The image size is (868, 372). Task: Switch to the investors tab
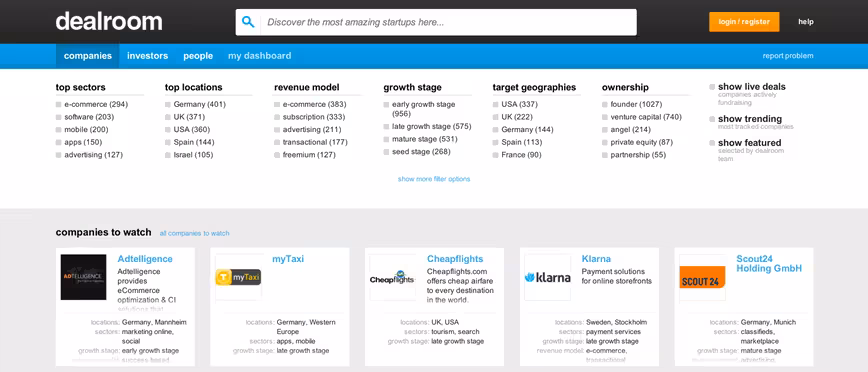click(147, 56)
